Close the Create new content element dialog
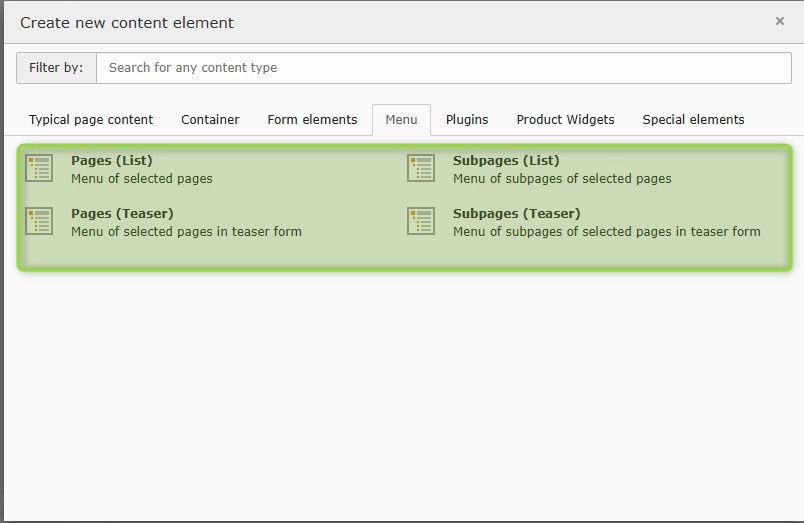This screenshot has width=804, height=523. click(780, 21)
